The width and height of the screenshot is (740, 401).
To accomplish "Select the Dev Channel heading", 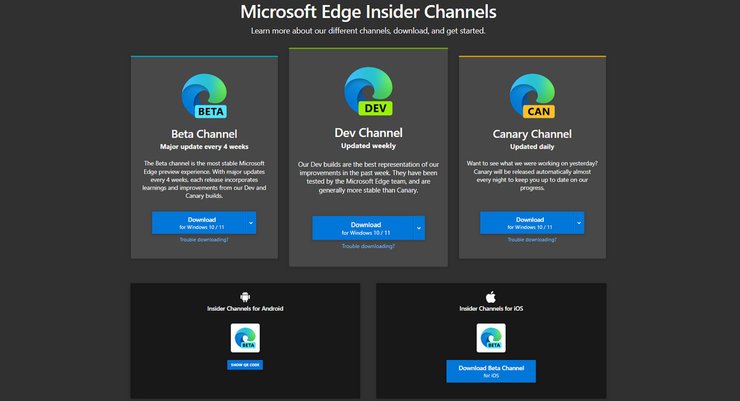I will 369,133.
